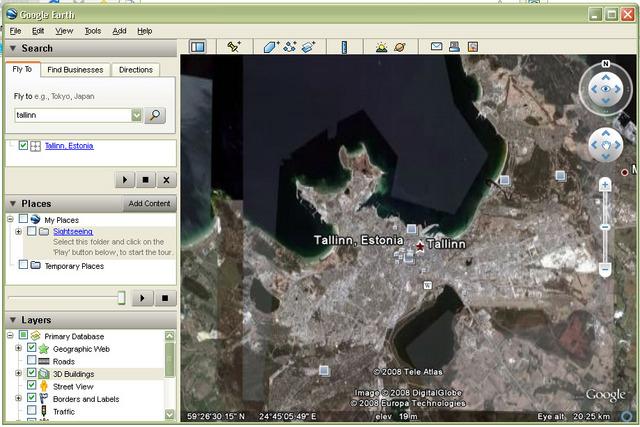
Task: Switch to Sky view planet icon
Action: (400, 47)
